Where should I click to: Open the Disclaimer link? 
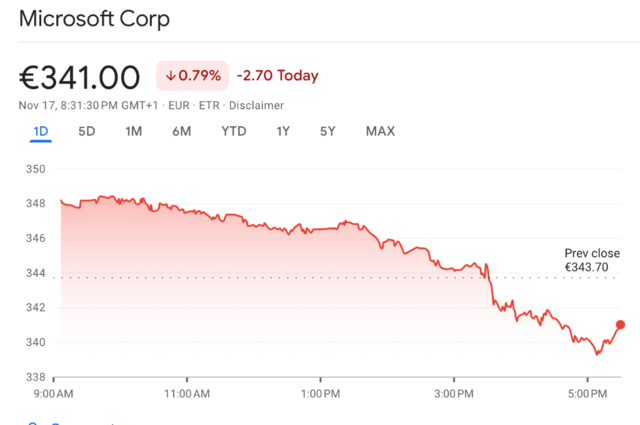tap(256, 106)
